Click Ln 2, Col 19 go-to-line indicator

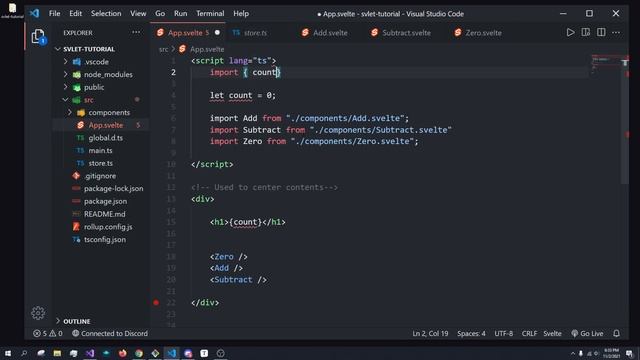click(x=430, y=333)
